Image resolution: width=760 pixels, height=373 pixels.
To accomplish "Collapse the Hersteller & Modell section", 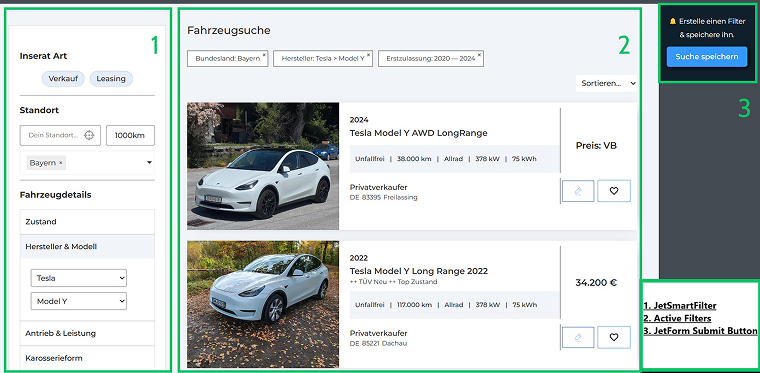I will pos(87,247).
